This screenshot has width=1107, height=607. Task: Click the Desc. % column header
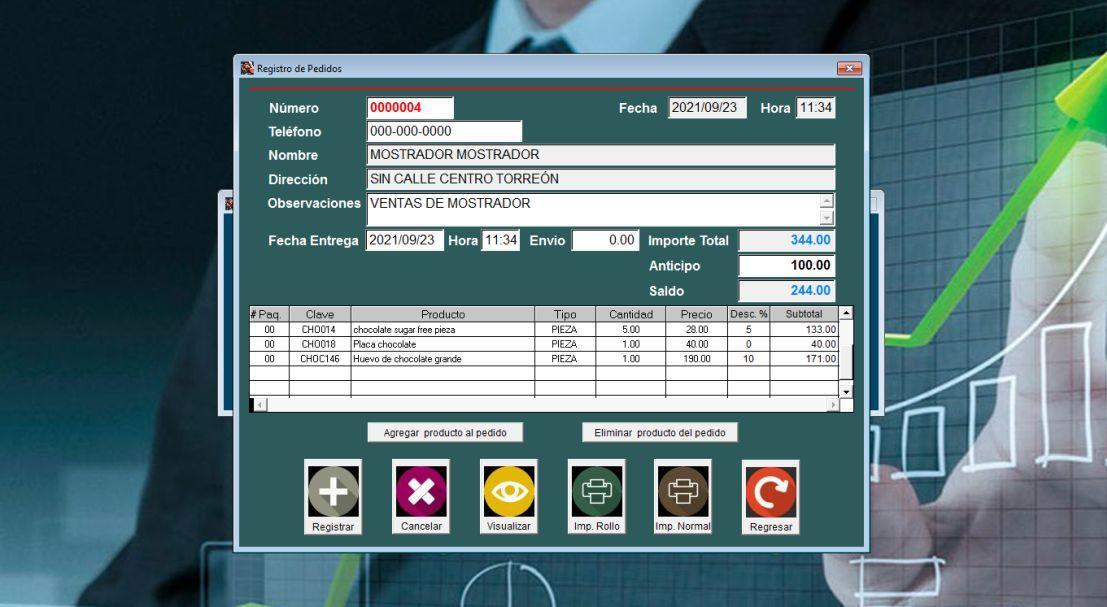748,314
